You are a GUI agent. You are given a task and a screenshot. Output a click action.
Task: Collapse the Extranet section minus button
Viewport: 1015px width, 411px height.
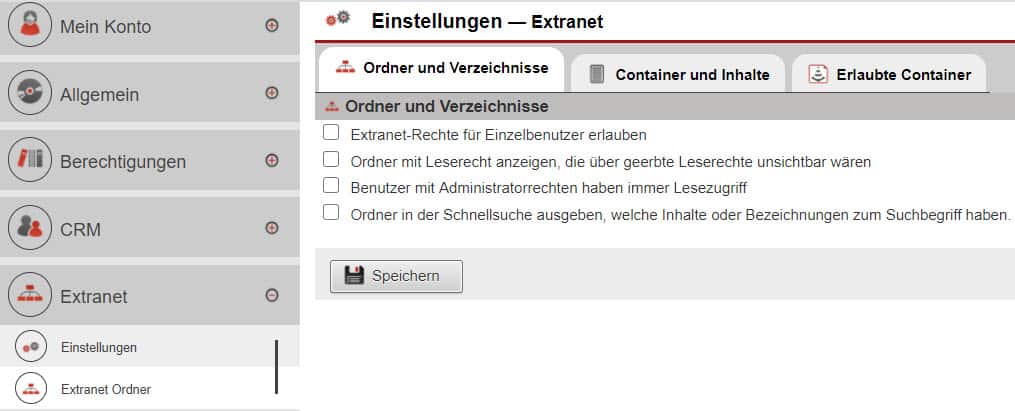(x=272, y=295)
